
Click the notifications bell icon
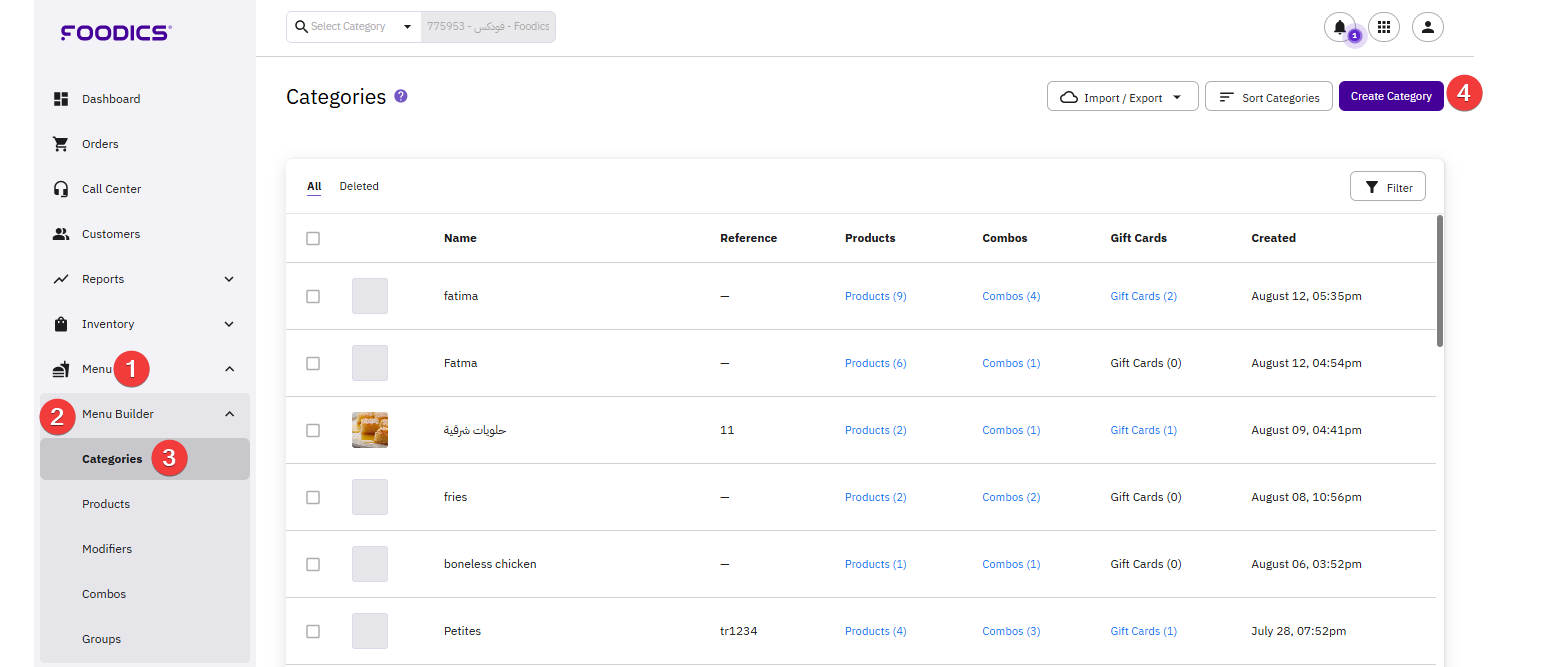[1339, 27]
